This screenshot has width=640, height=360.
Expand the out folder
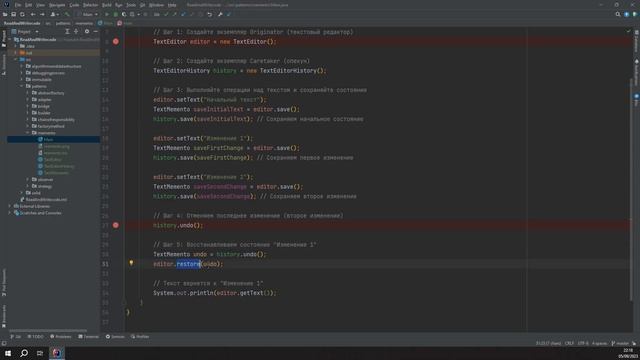point(16,53)
